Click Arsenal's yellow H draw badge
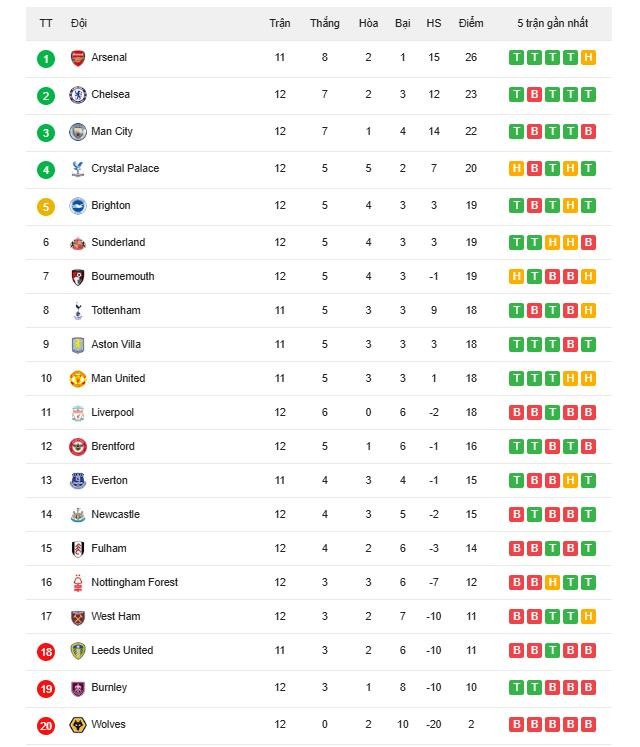This screenshot has width=640, height=747. click(x=588, y=58)
